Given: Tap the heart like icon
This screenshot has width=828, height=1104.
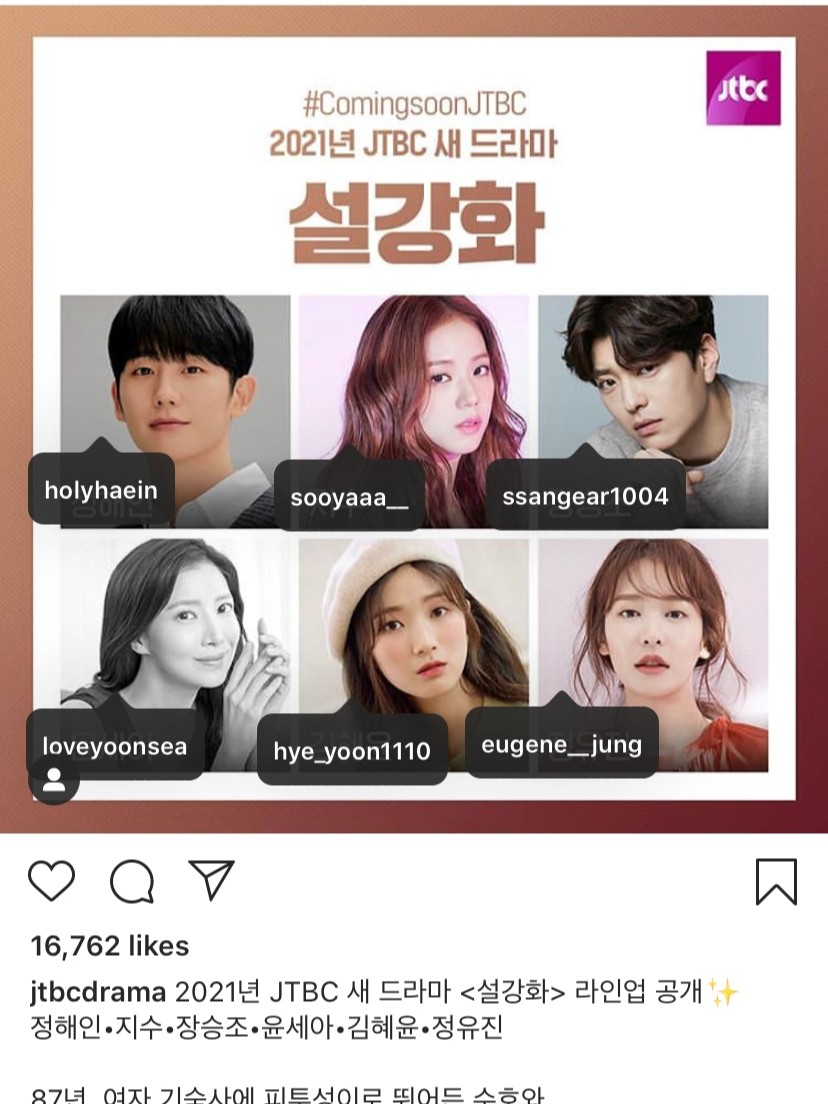Looking at the screenshot, I should click(x=51, y=880).
